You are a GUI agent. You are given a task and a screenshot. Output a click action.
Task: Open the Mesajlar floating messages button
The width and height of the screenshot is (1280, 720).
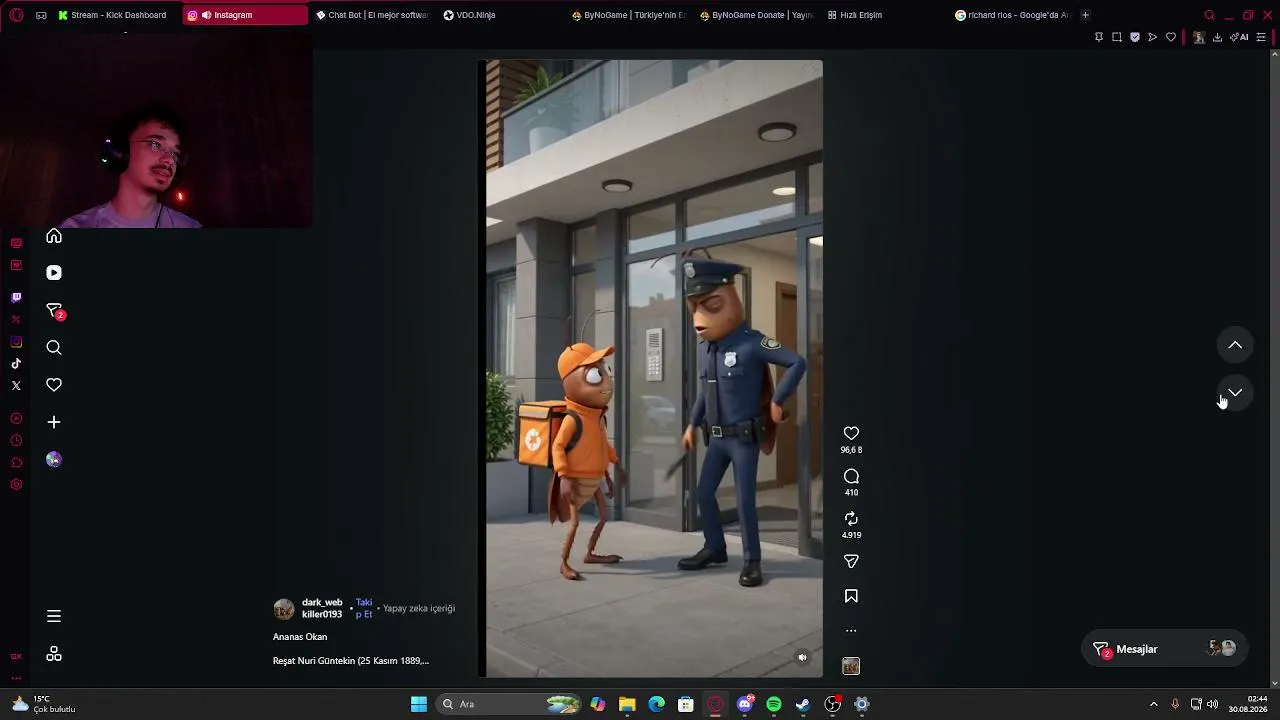[x=1165, y=649]
